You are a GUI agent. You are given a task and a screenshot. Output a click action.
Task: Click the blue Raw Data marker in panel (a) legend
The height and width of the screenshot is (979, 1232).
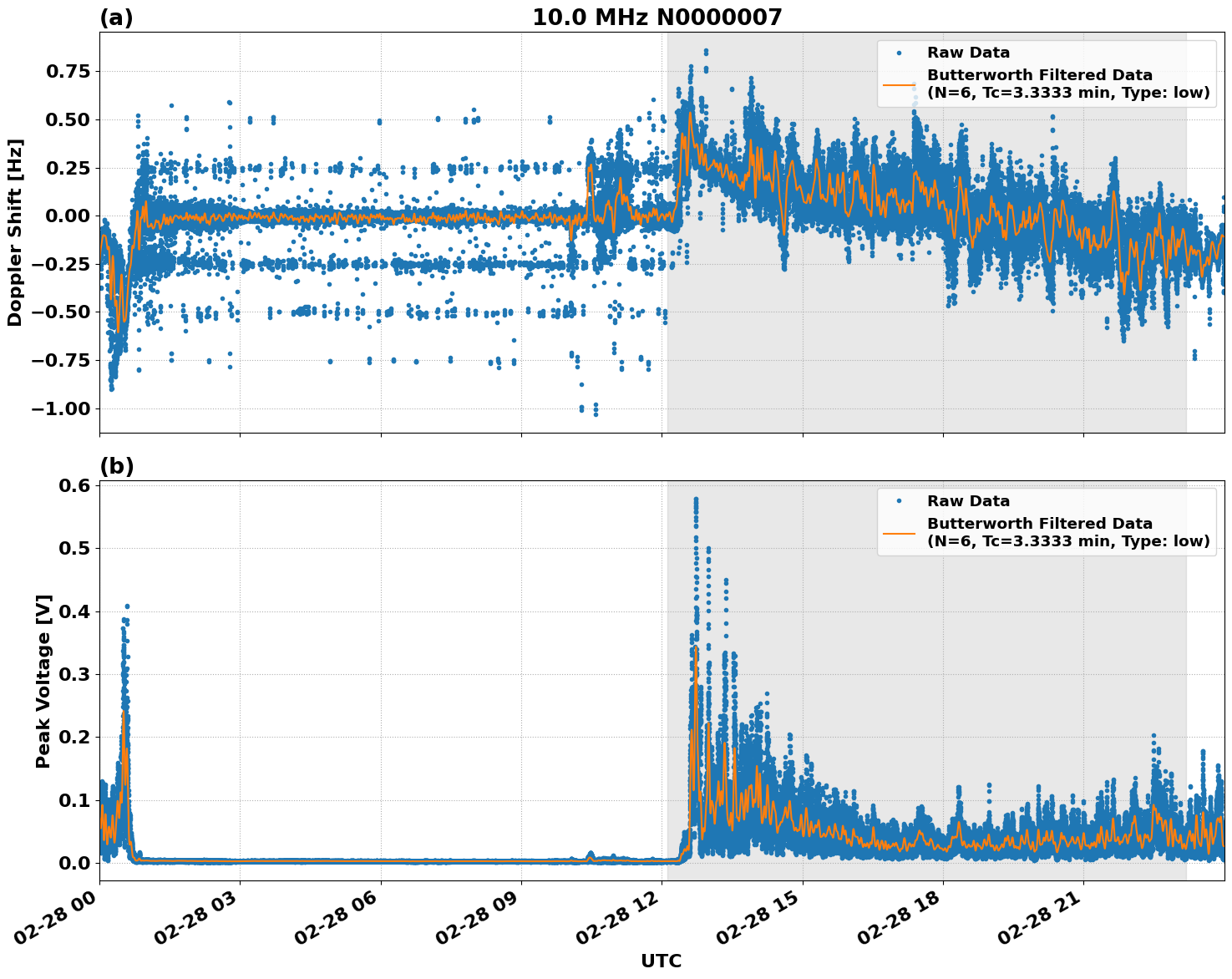899,53
